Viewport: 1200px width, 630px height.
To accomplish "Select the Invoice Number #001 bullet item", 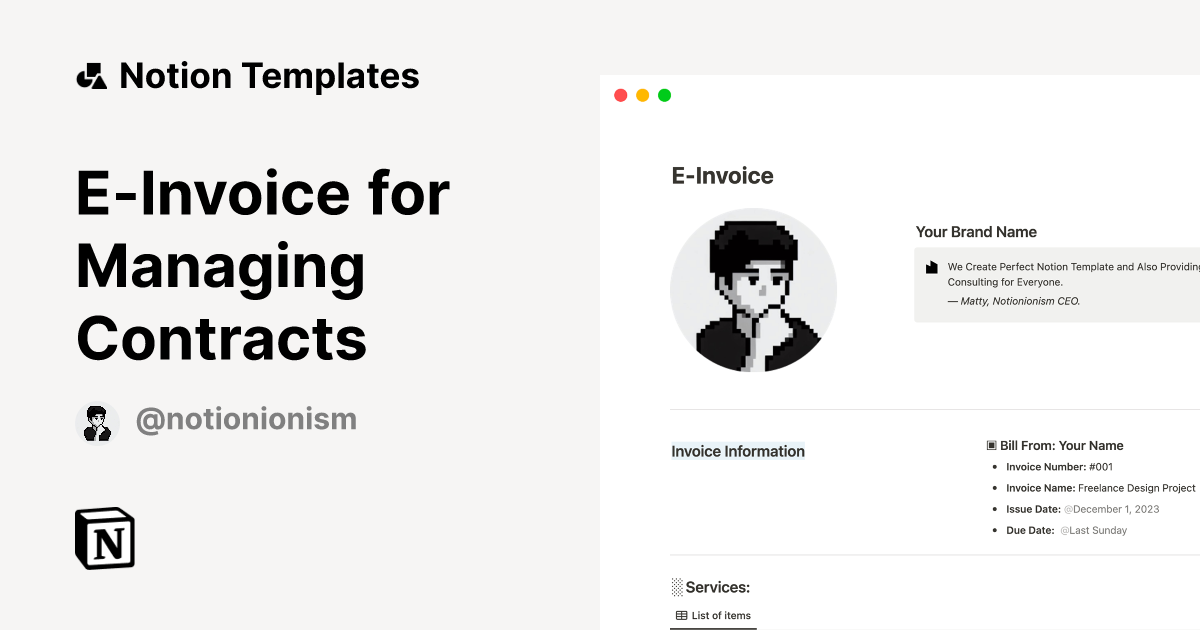I will coord(1059,466).
